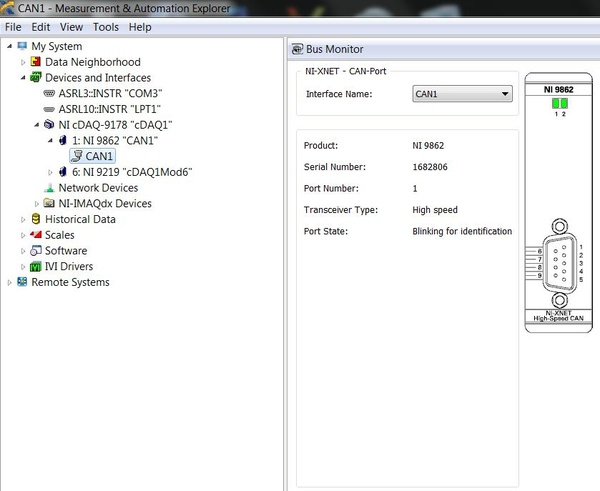Click the Devices and Interfaces icon
The image size is (600, 491).
(36, 77)
